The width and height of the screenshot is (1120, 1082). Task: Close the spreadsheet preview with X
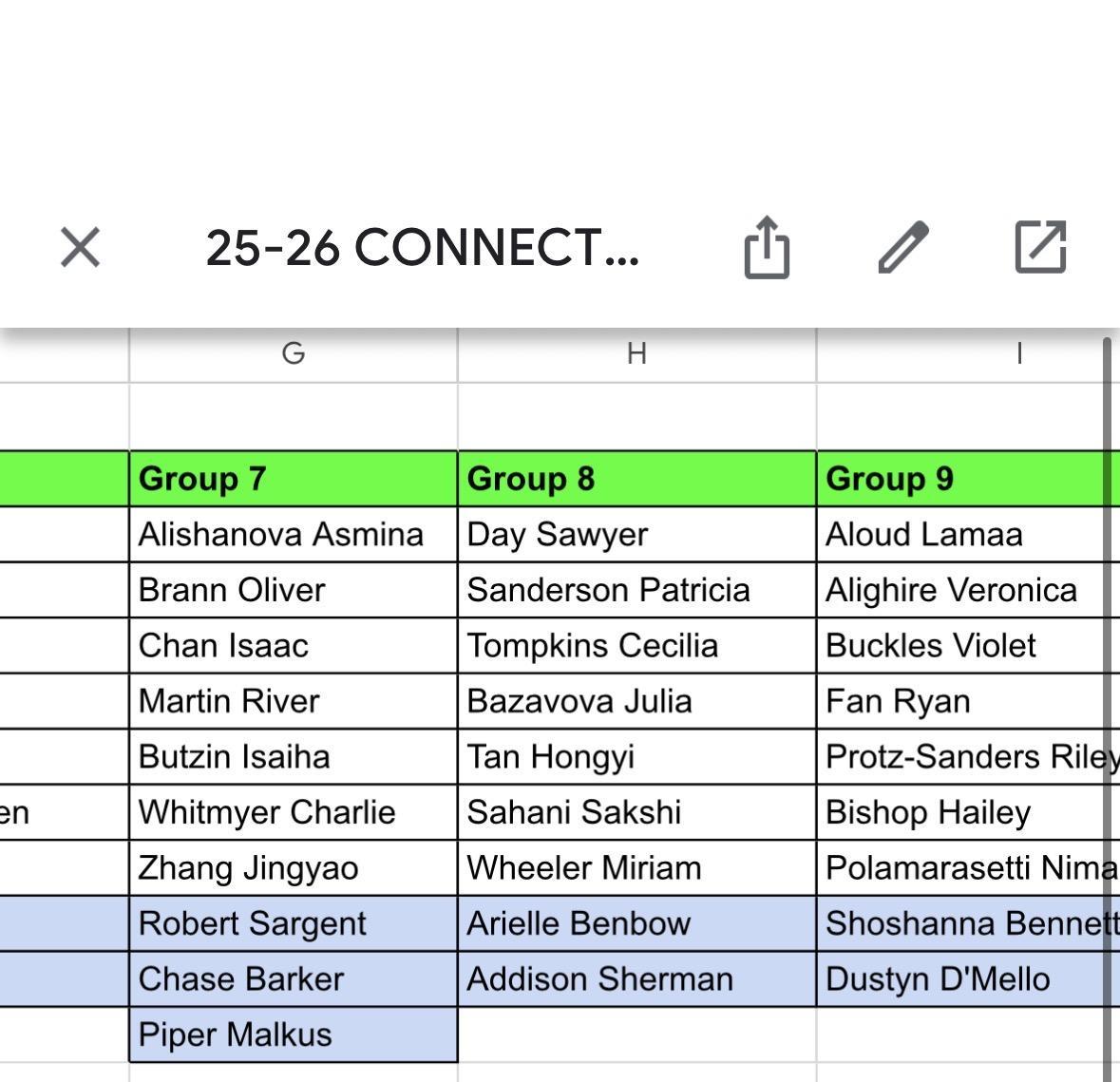click(80, 248)
